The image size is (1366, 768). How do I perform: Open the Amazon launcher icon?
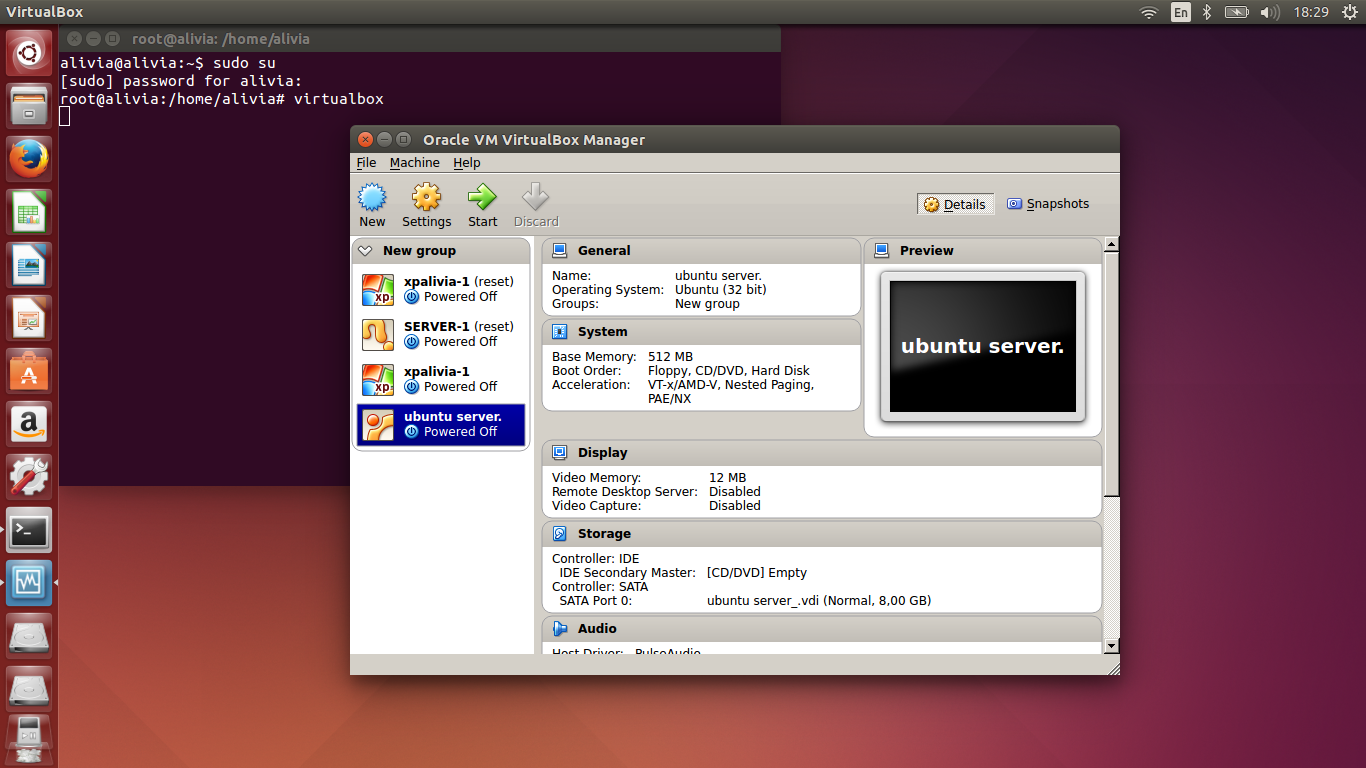[29, 423]
